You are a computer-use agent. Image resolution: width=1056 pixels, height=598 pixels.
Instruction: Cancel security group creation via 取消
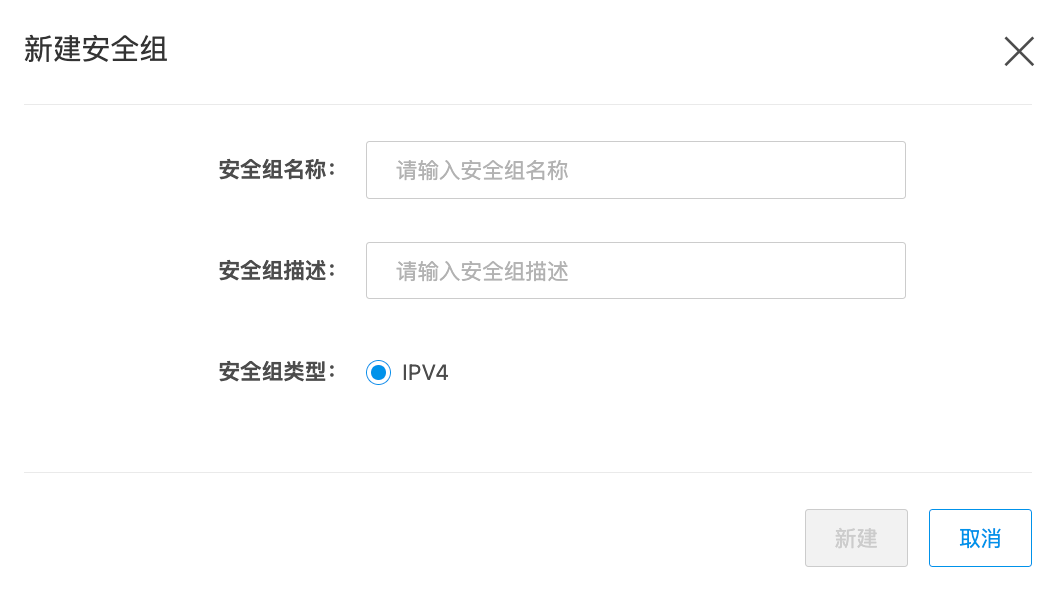click(979, 538)
